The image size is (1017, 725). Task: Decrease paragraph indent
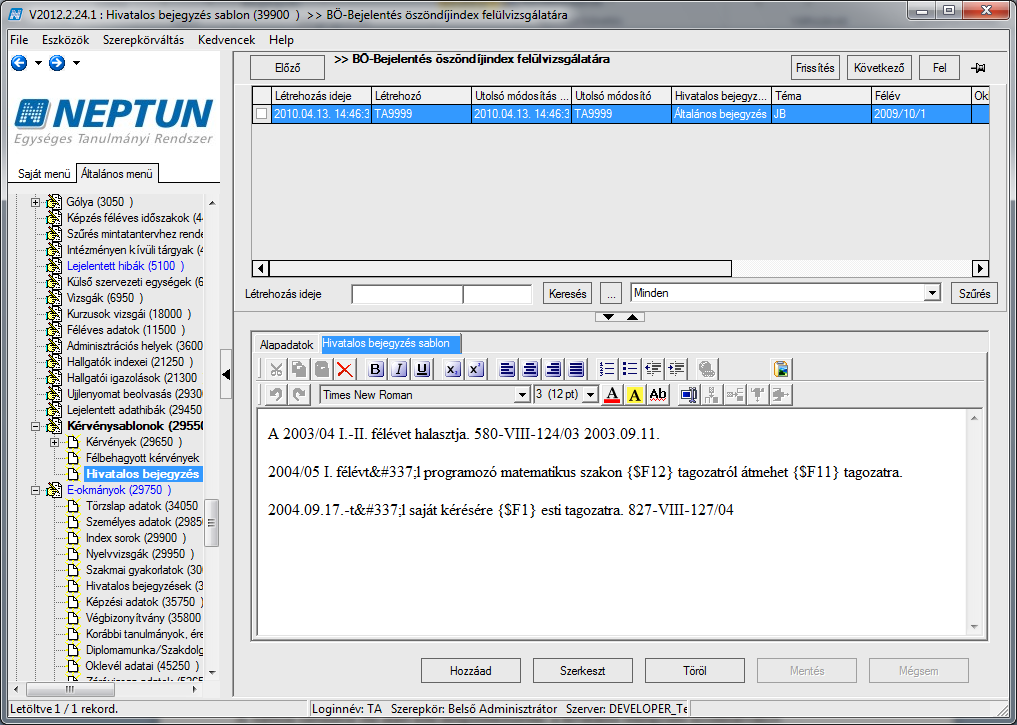(x=653, y=370)
